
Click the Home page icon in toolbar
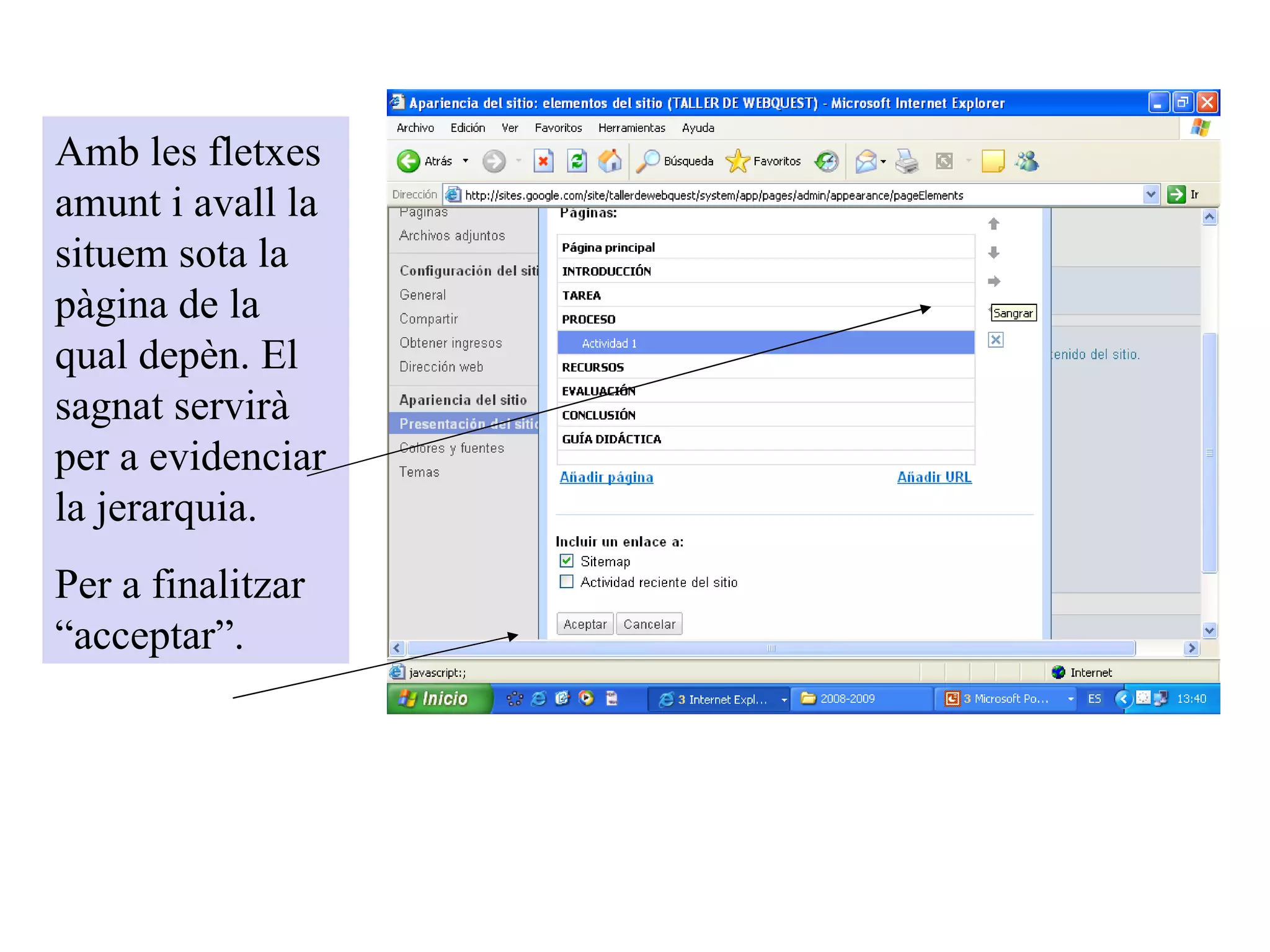(x=610, y=161)
